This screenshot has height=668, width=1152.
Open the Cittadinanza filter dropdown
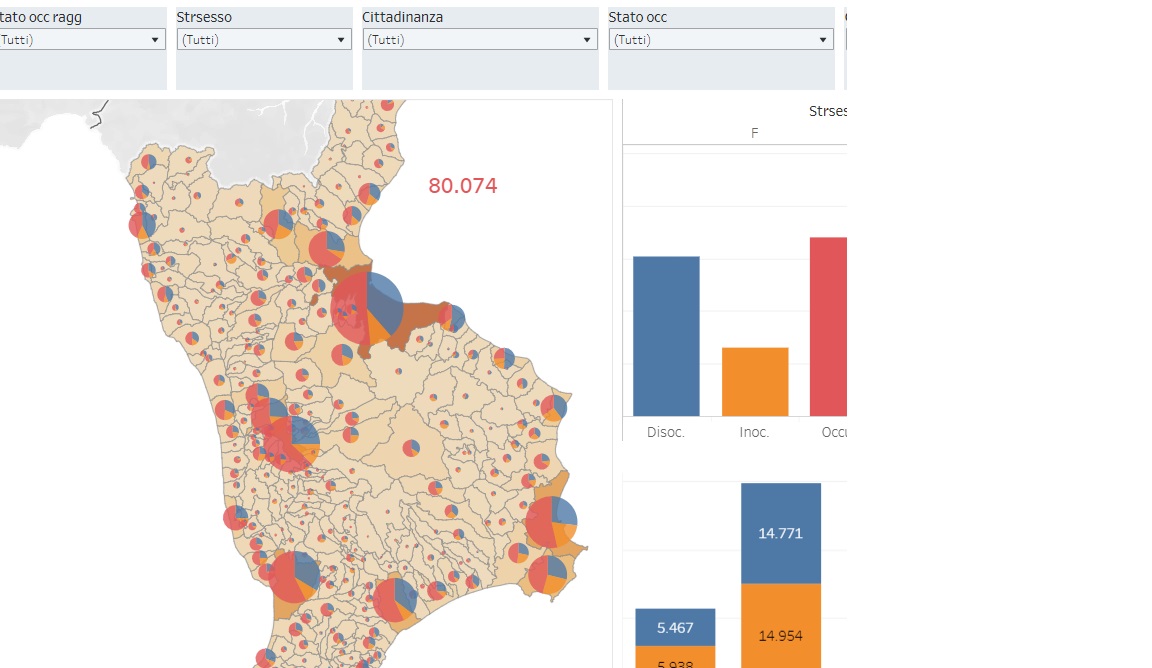pyautogui.click(x=480, y=40)
